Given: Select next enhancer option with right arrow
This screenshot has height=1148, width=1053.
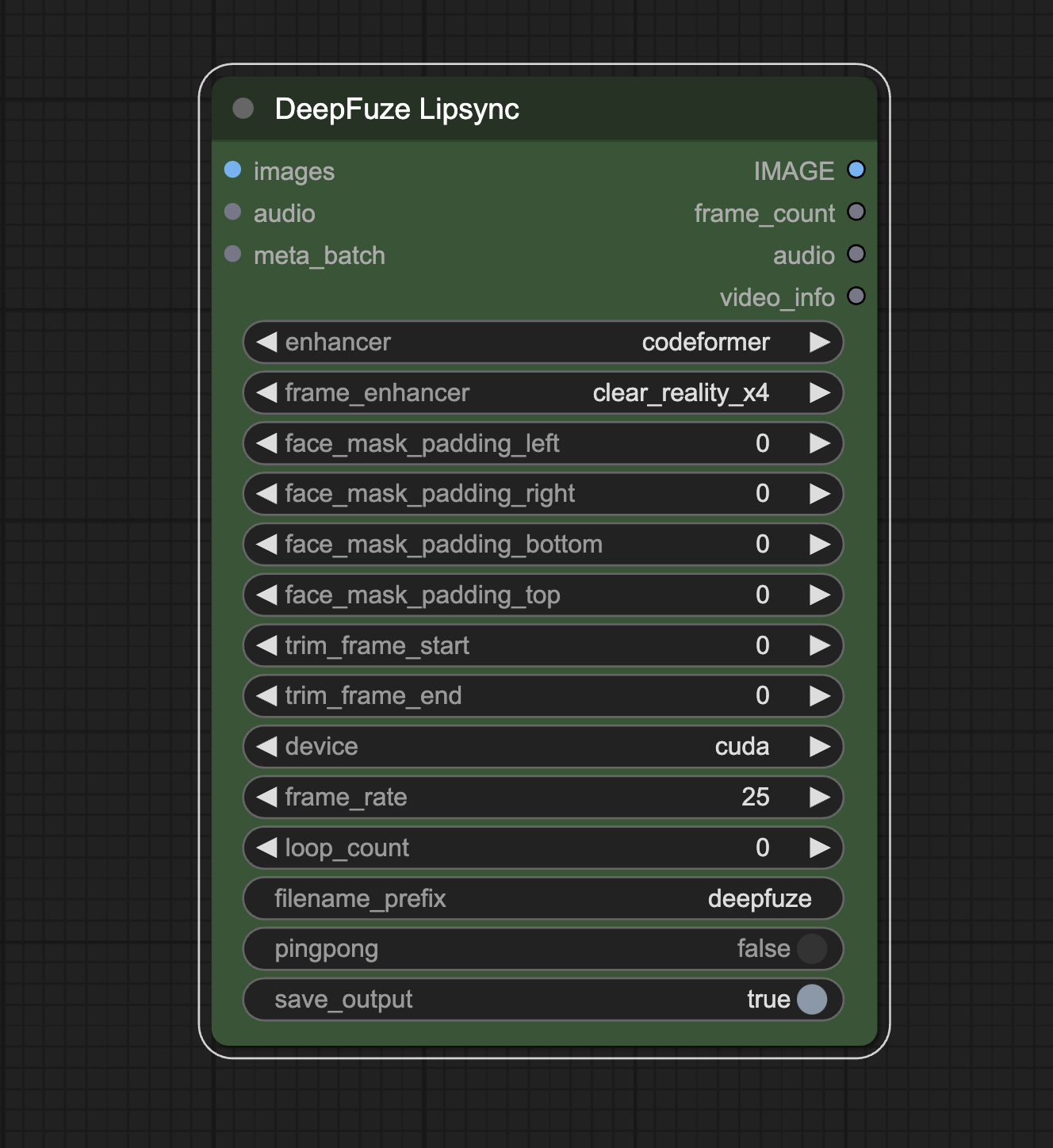Looking at the screenshot, I should click(820, 342).
